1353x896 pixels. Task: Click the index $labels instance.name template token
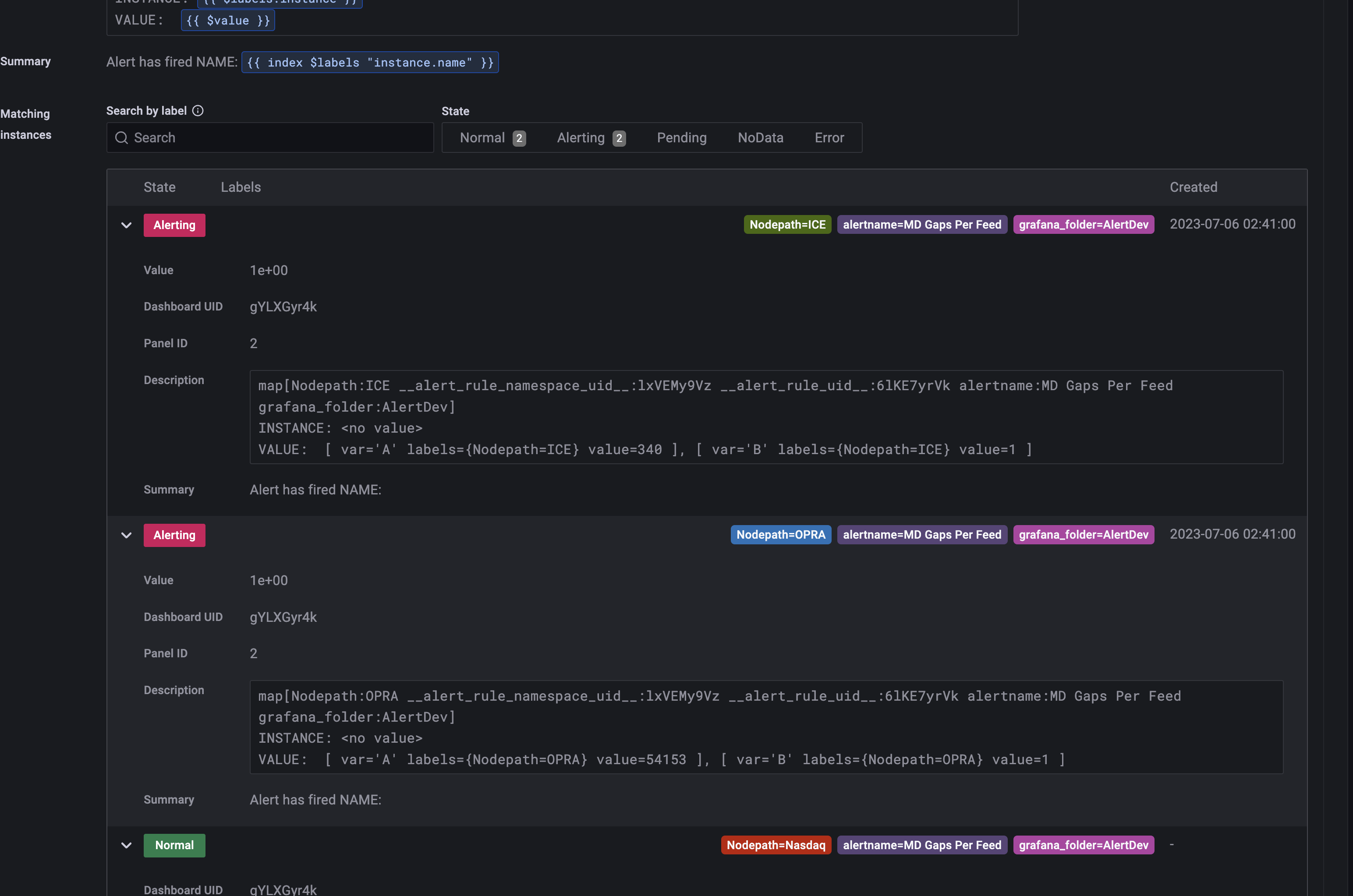[370, 62]
